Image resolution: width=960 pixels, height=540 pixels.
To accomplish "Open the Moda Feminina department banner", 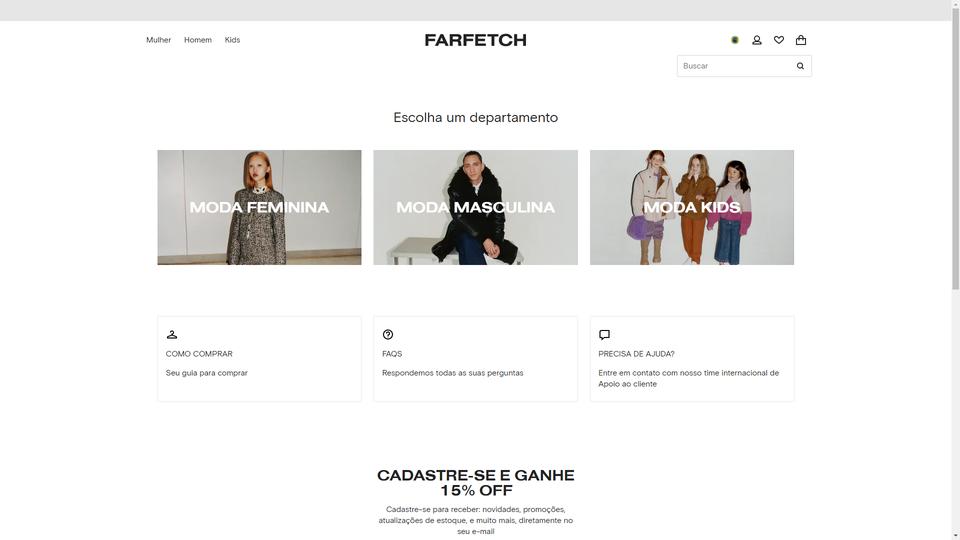I will click(x=259, y=208).
